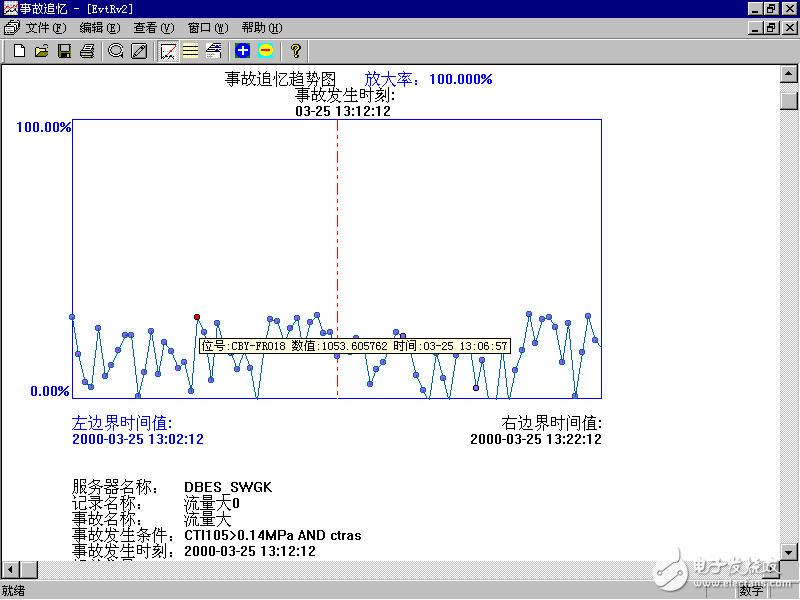Click the vertical scrollbar up arrow
The width and height of the screenshot is (800, 600).
(789, 77)
